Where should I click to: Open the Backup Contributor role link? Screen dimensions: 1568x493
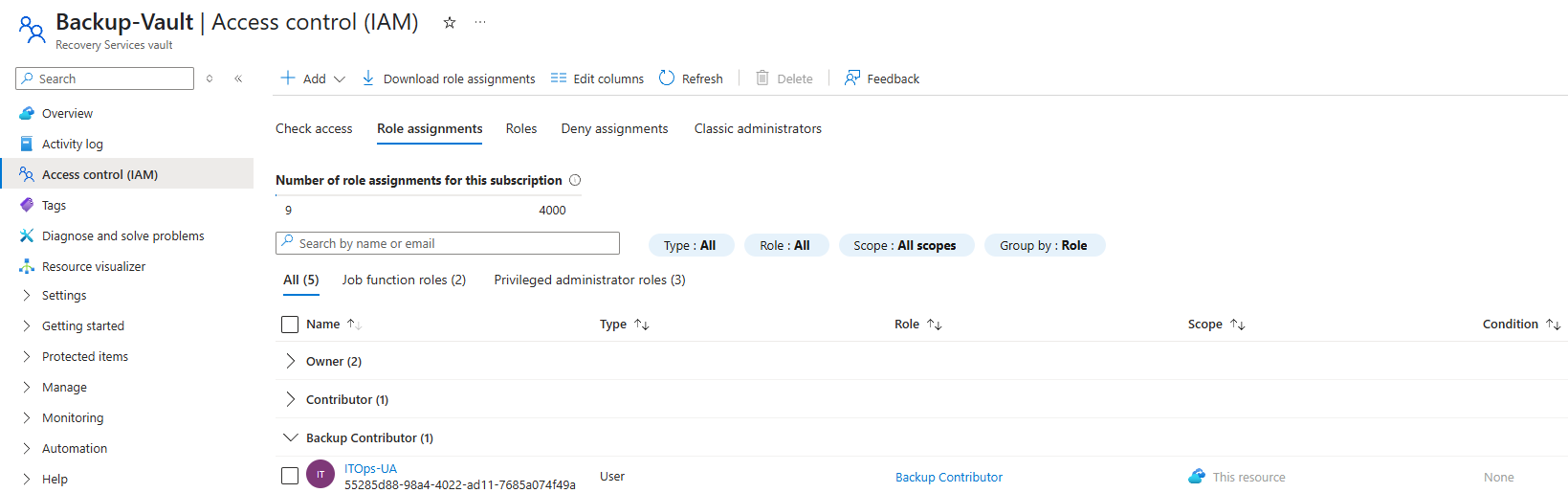click(x=949, y=477)
